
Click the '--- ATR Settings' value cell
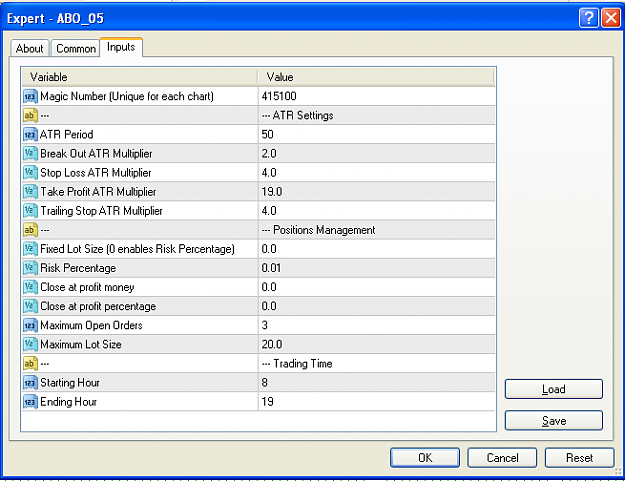tap(377, 116)
